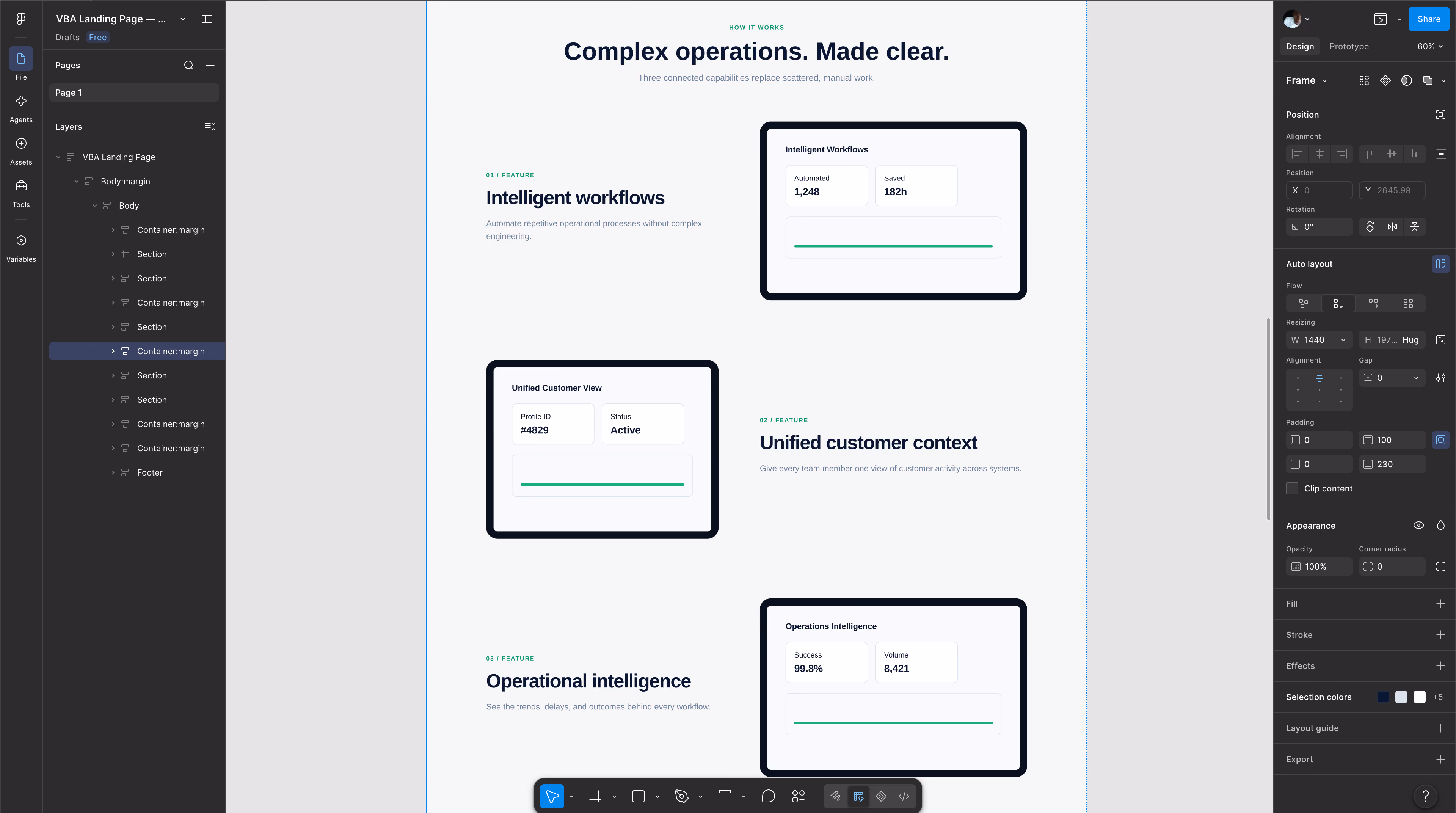Select grid flow option in auto layout
Image resolution: width=1456 pixels, height=813 pixels.
tap(1408, 303)
